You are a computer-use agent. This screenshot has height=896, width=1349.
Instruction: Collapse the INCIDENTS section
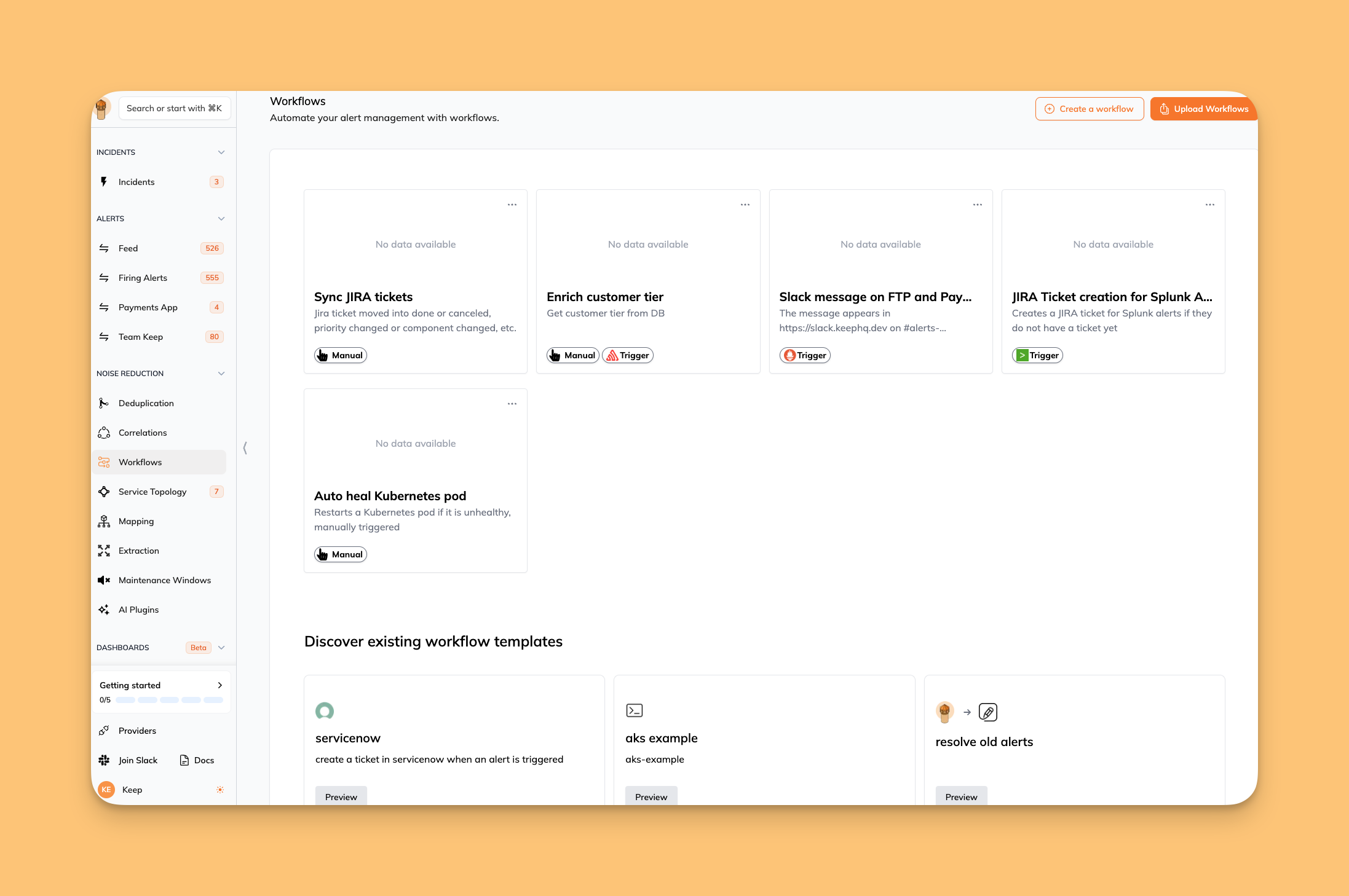click(x=221, y=152)
